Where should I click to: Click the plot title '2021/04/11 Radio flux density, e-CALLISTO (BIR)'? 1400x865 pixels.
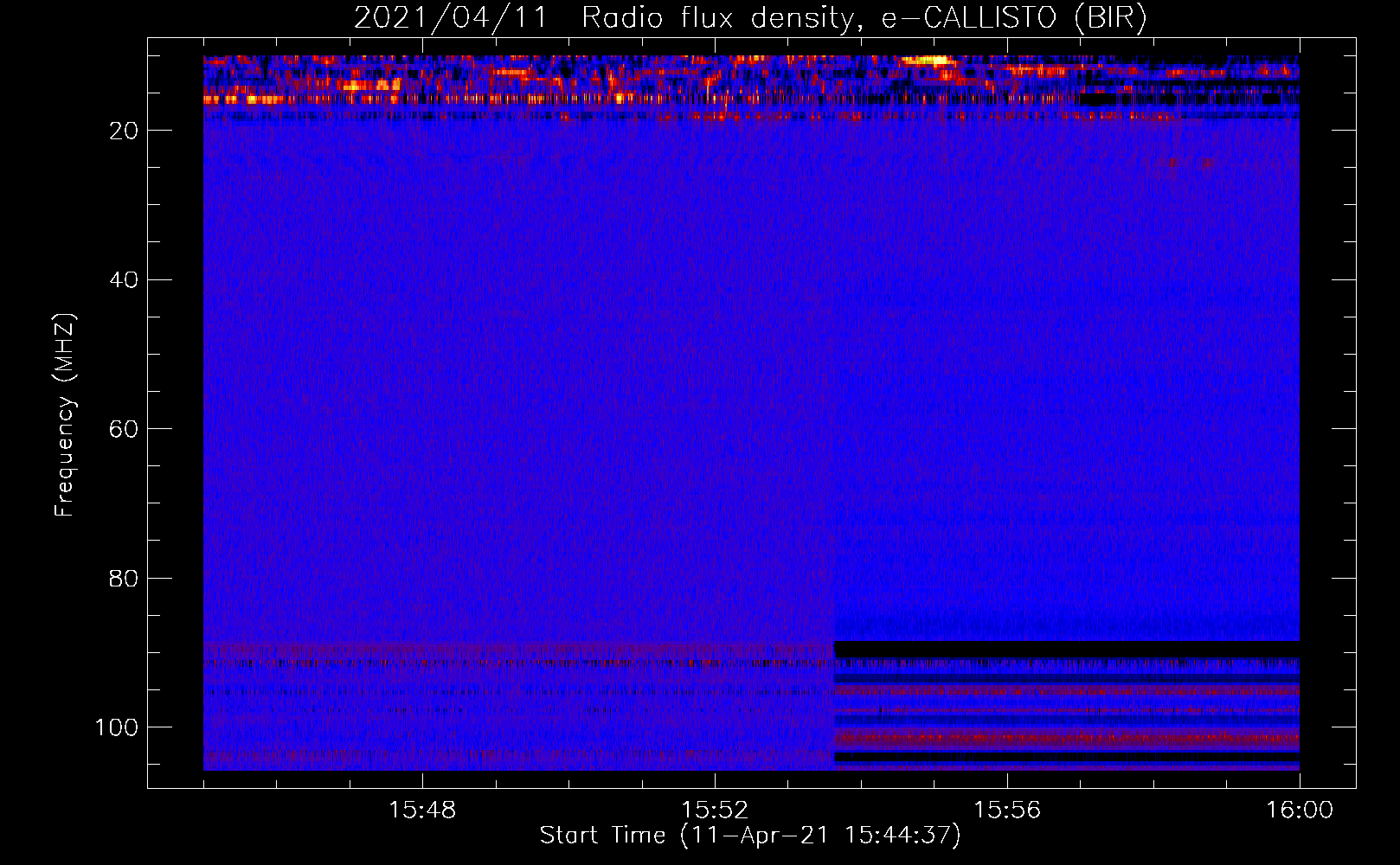[x=750, y=18]
